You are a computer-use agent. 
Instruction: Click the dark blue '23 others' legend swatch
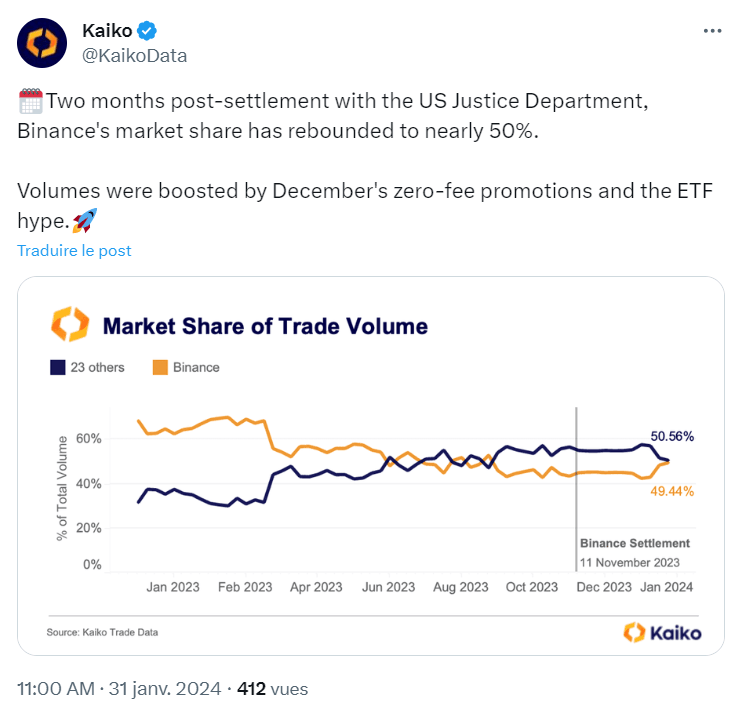tap(58, 367)
